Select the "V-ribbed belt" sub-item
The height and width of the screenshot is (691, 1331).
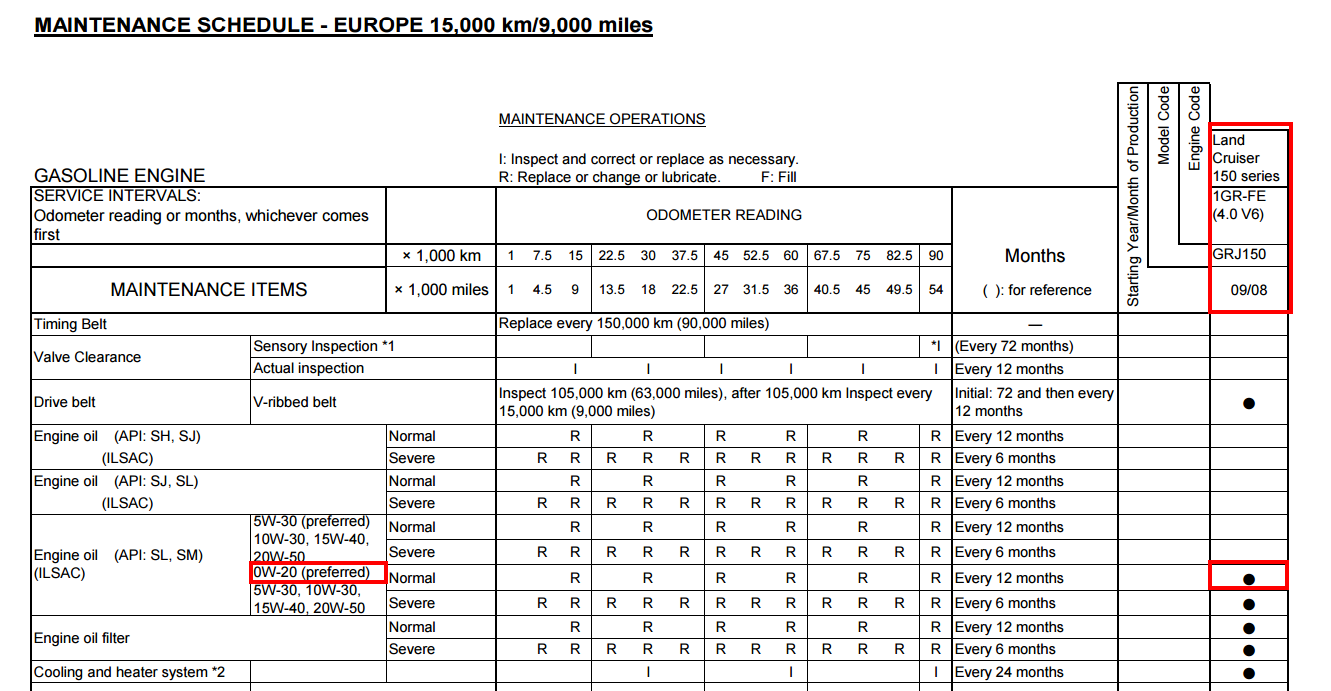[295, 402]
